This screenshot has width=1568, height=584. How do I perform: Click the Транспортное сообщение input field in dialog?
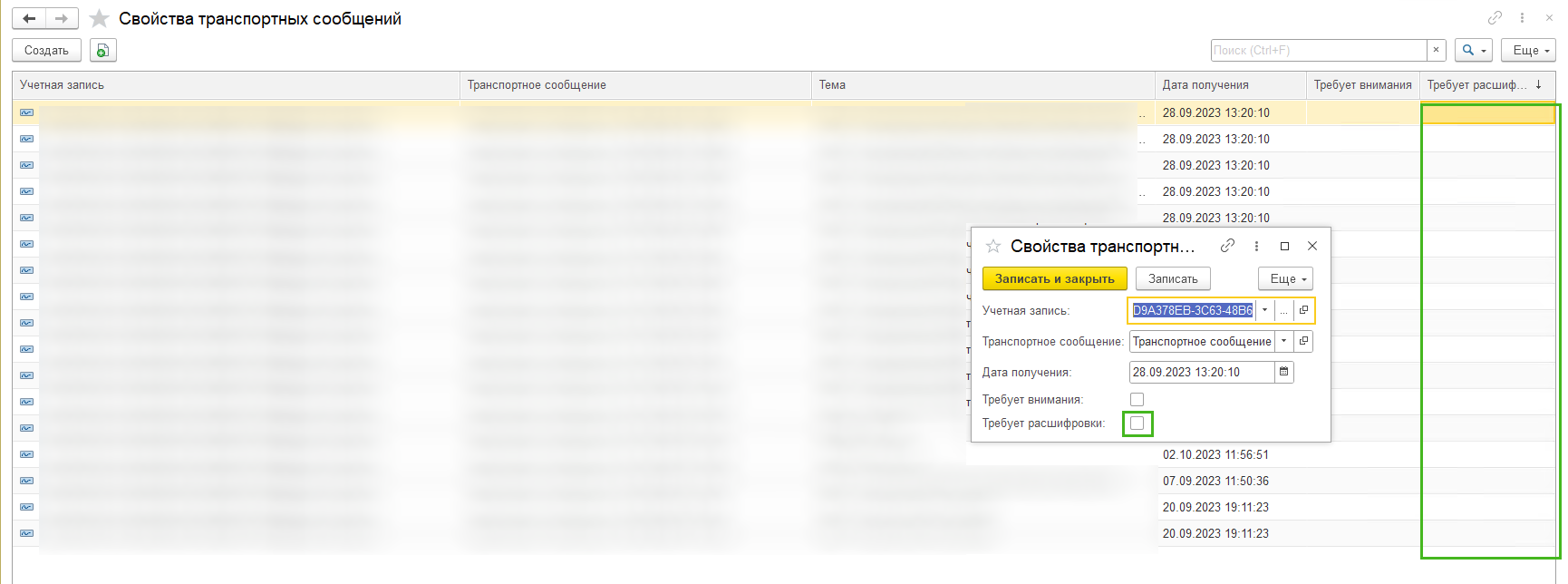pyautogui.click(x=1203, y=342)
